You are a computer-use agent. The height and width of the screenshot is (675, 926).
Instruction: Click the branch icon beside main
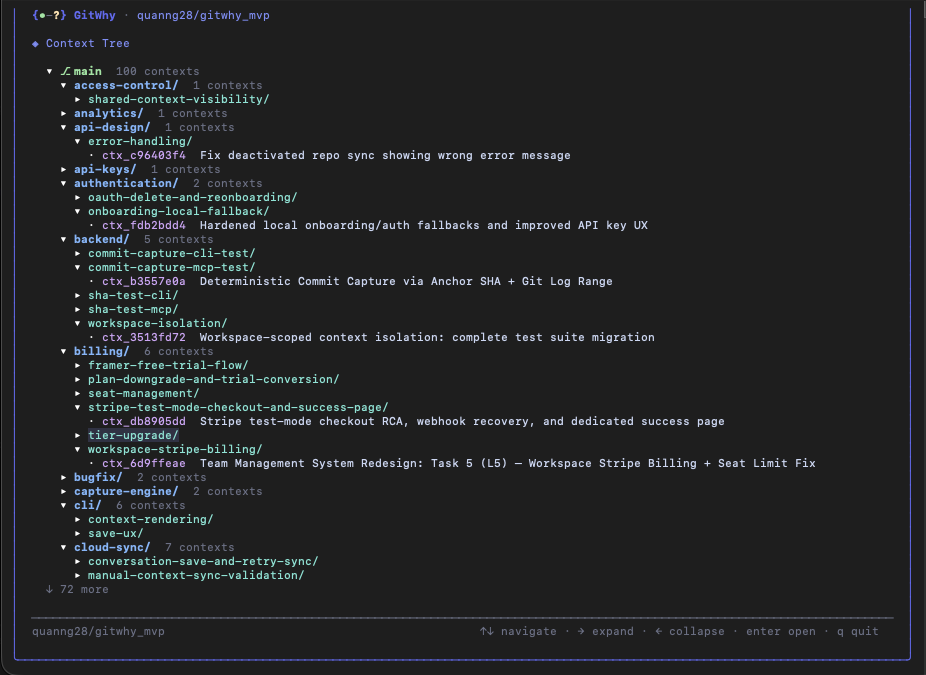[x=66, y=71]
